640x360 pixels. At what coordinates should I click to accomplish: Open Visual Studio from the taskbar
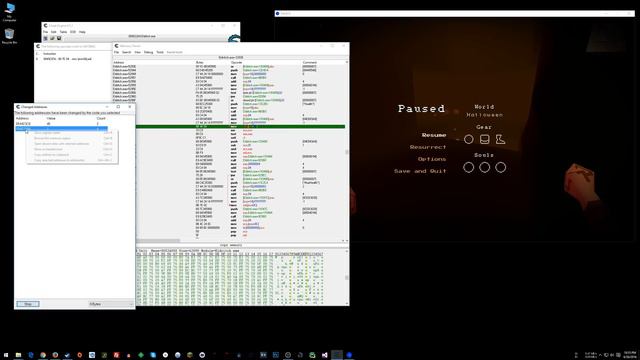(x=324, y=355)
